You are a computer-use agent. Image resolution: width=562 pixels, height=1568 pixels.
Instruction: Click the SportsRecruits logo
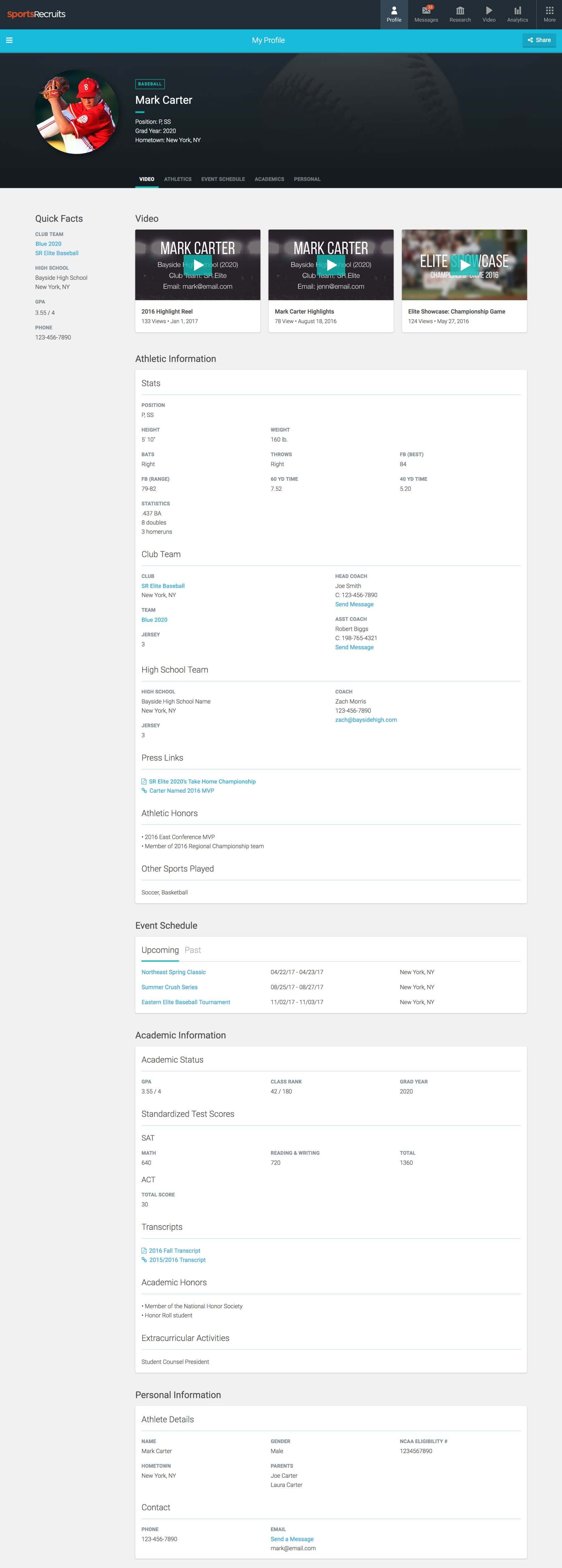click(x=36, y=14)
